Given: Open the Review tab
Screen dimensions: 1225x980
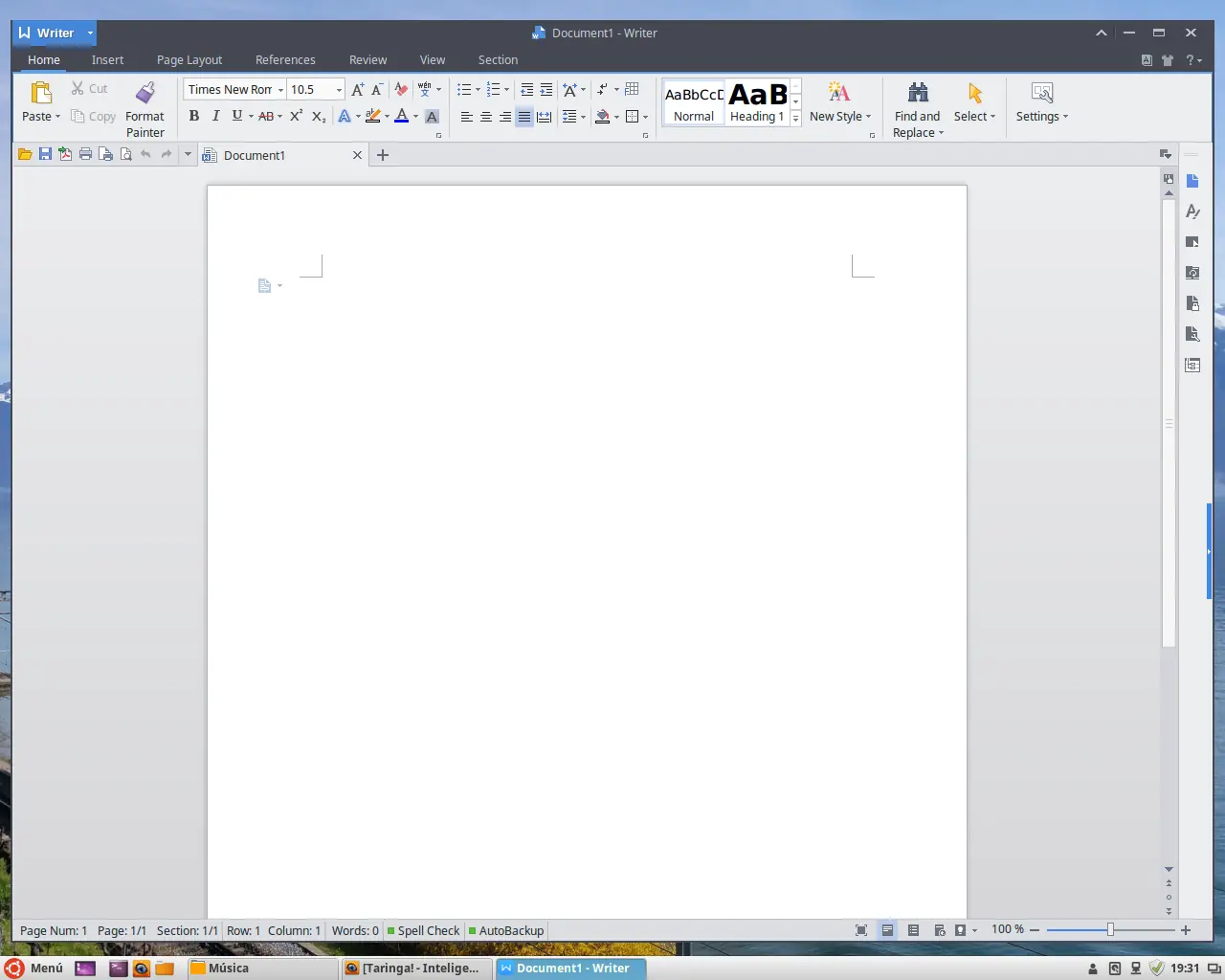Looking at the screenshot, I should (x=367, y=59).
